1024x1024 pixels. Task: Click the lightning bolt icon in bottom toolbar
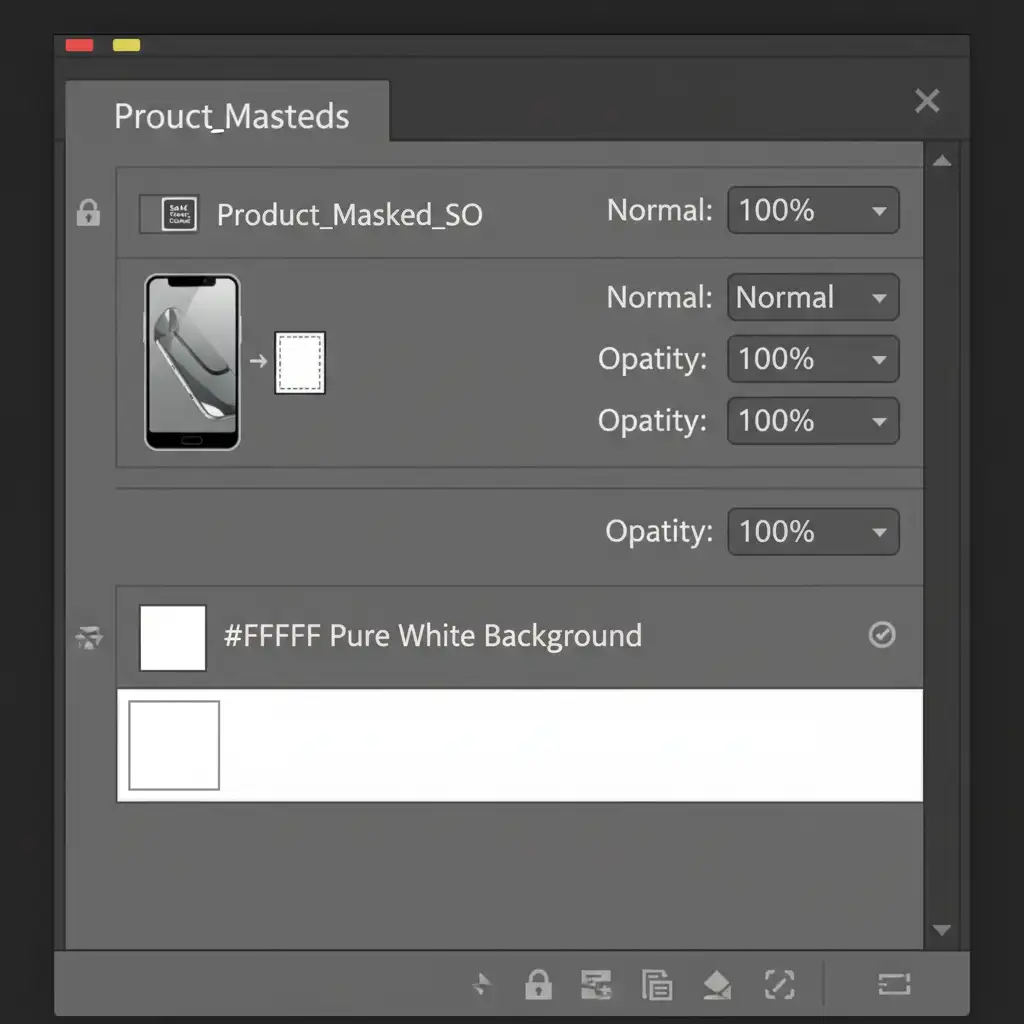(x=482, y=985)
